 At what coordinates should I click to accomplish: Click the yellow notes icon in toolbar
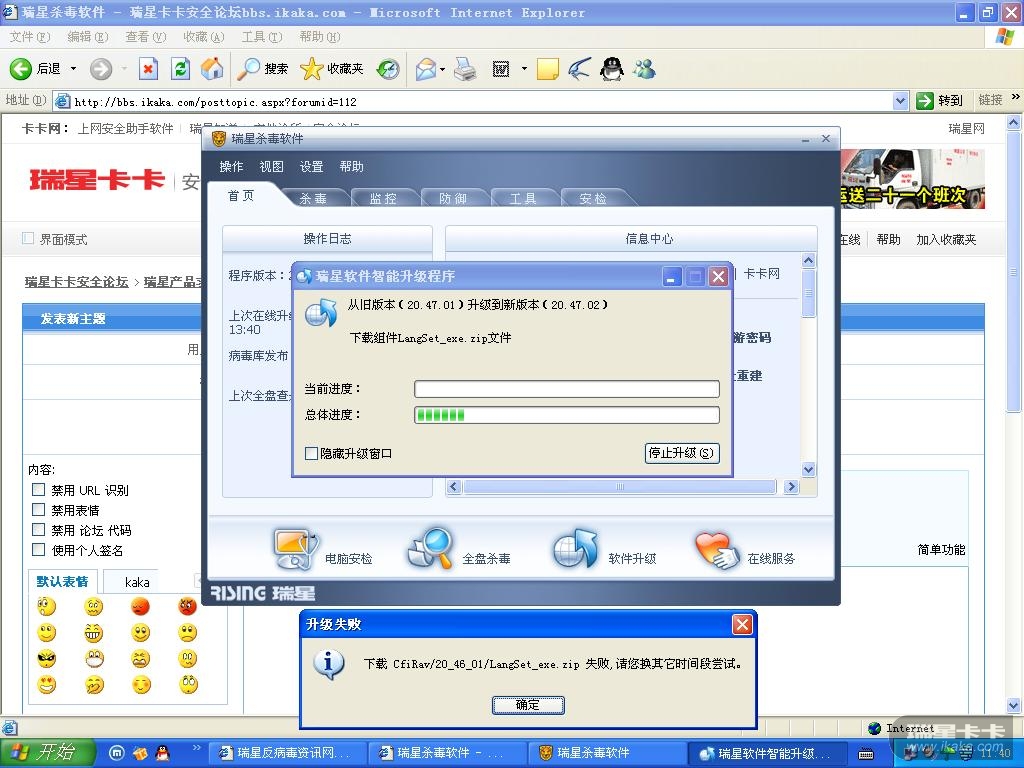(x=547, y=69)
